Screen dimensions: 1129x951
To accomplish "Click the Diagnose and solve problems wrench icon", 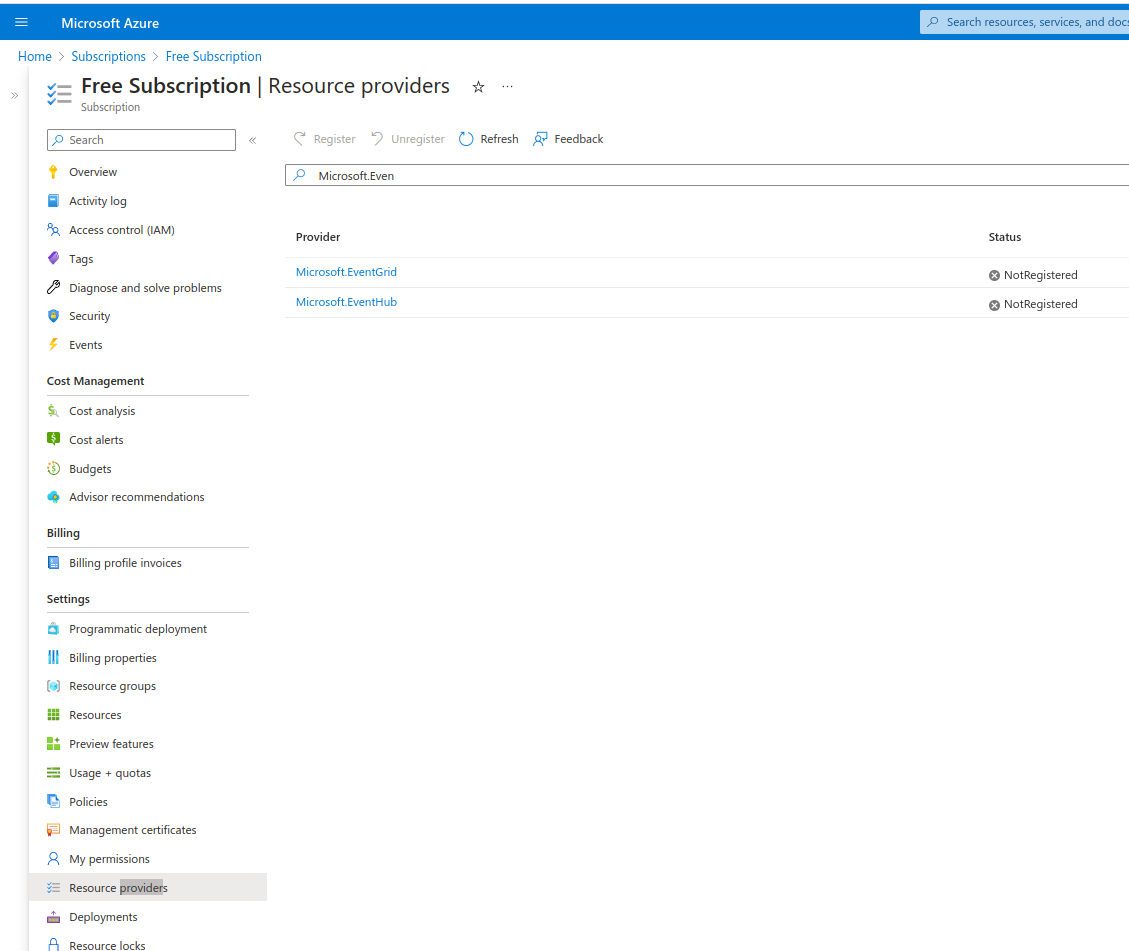I will (x=53, y=287).
